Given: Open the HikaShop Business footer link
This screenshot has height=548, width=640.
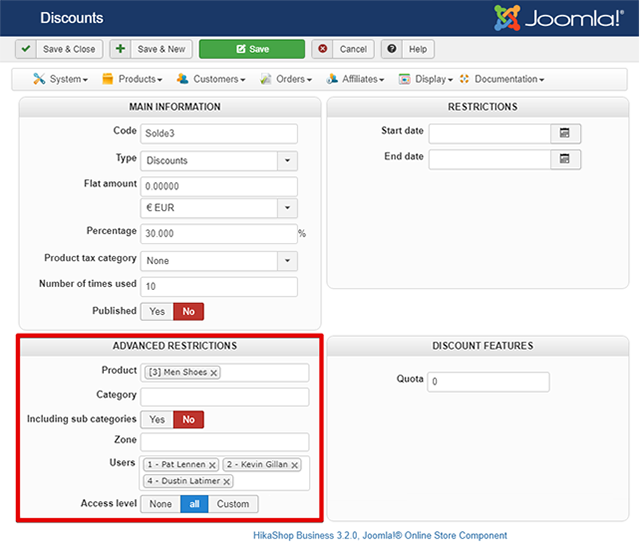Looking at the screenshot, I should coord(380,536).
